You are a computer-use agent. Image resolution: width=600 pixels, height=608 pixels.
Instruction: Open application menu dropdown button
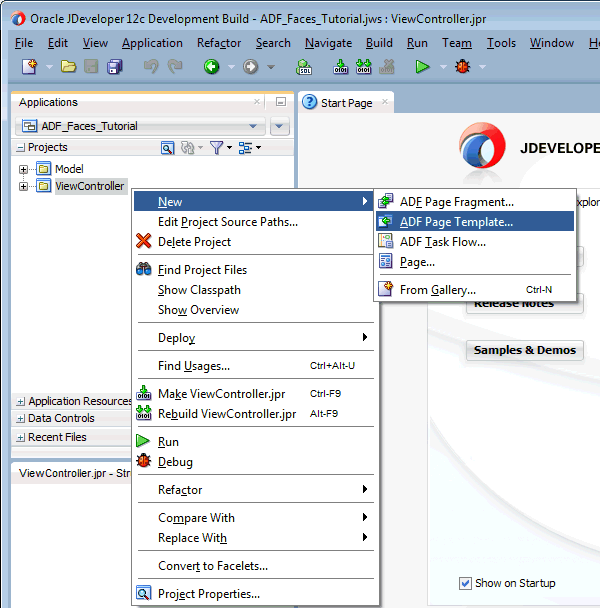coord(280,126)
